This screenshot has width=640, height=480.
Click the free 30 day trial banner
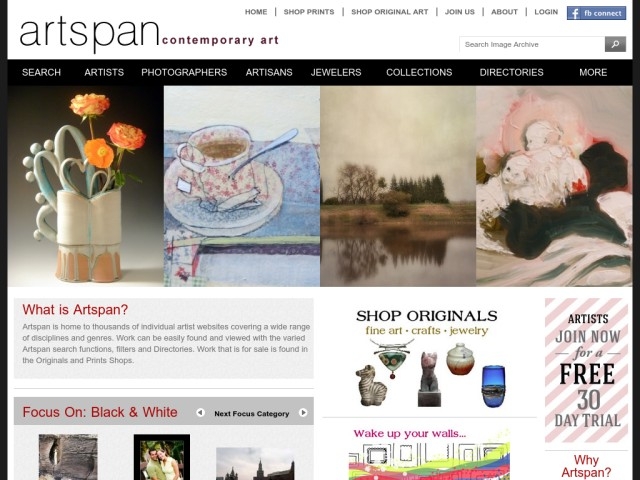pyautogui.click(x=586, y=370)
